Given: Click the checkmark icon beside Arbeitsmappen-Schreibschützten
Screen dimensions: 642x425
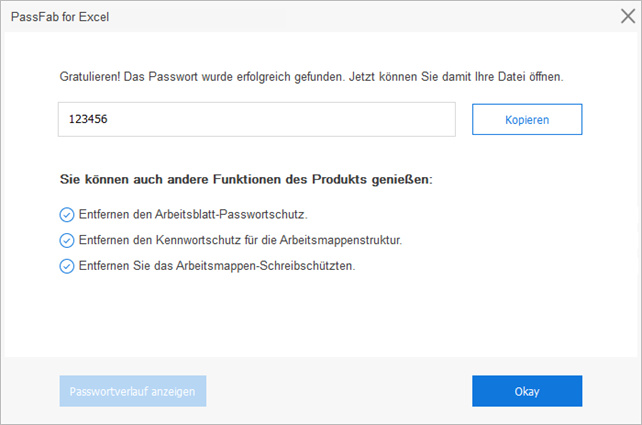Looking at the screenshot, I should pos(67,266).
